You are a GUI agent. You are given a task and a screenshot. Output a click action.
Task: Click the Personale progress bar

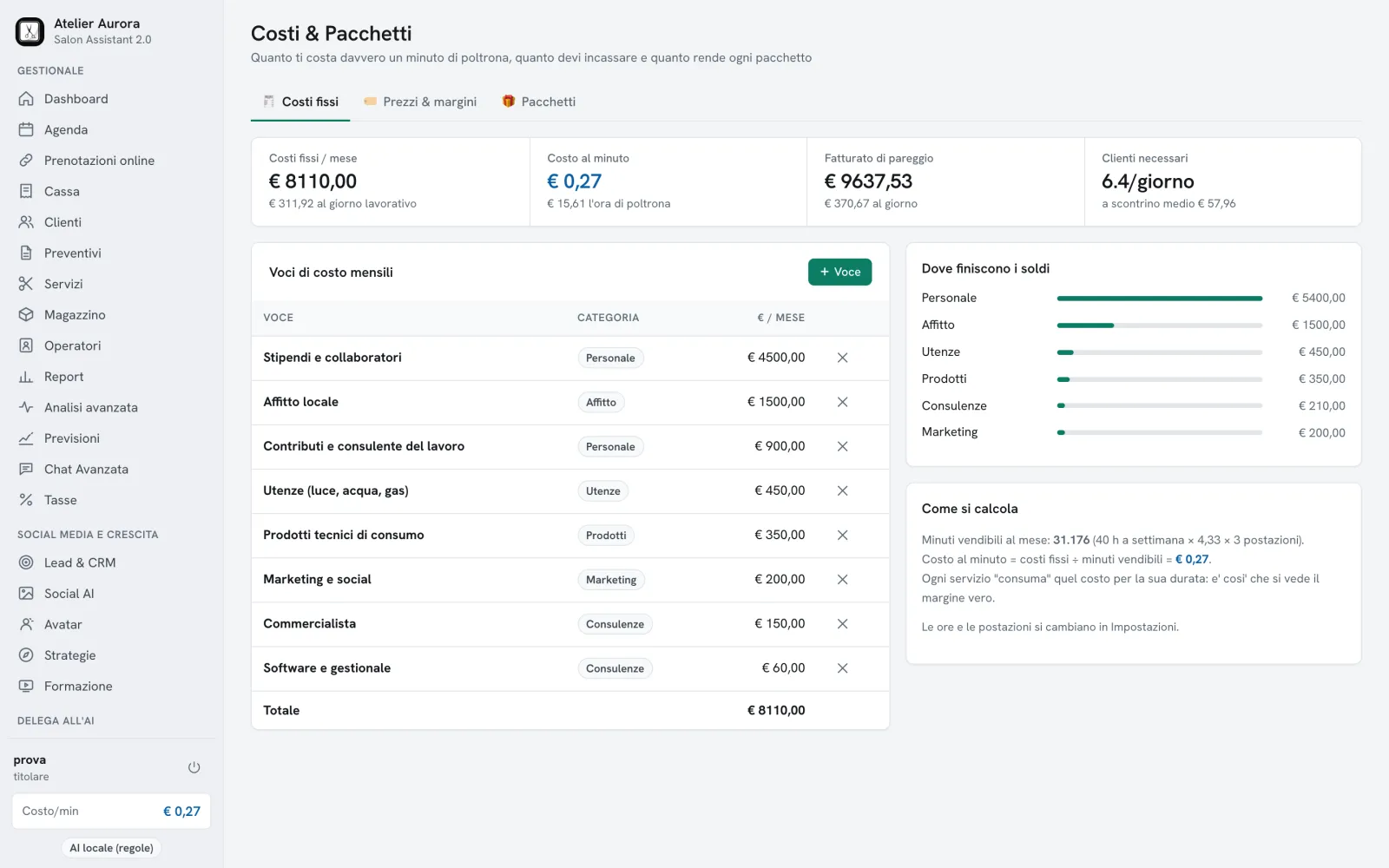click(1159, 299)
